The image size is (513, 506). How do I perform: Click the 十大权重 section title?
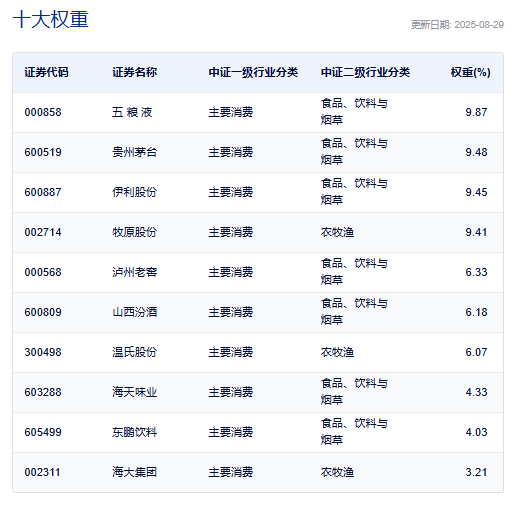(x=50, y=19)
